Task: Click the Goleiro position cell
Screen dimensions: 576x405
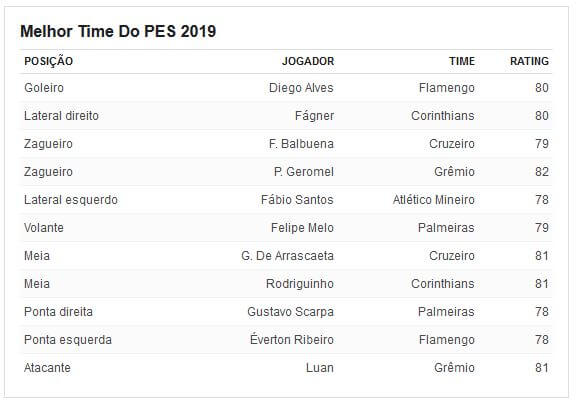Action: point(44,88)
